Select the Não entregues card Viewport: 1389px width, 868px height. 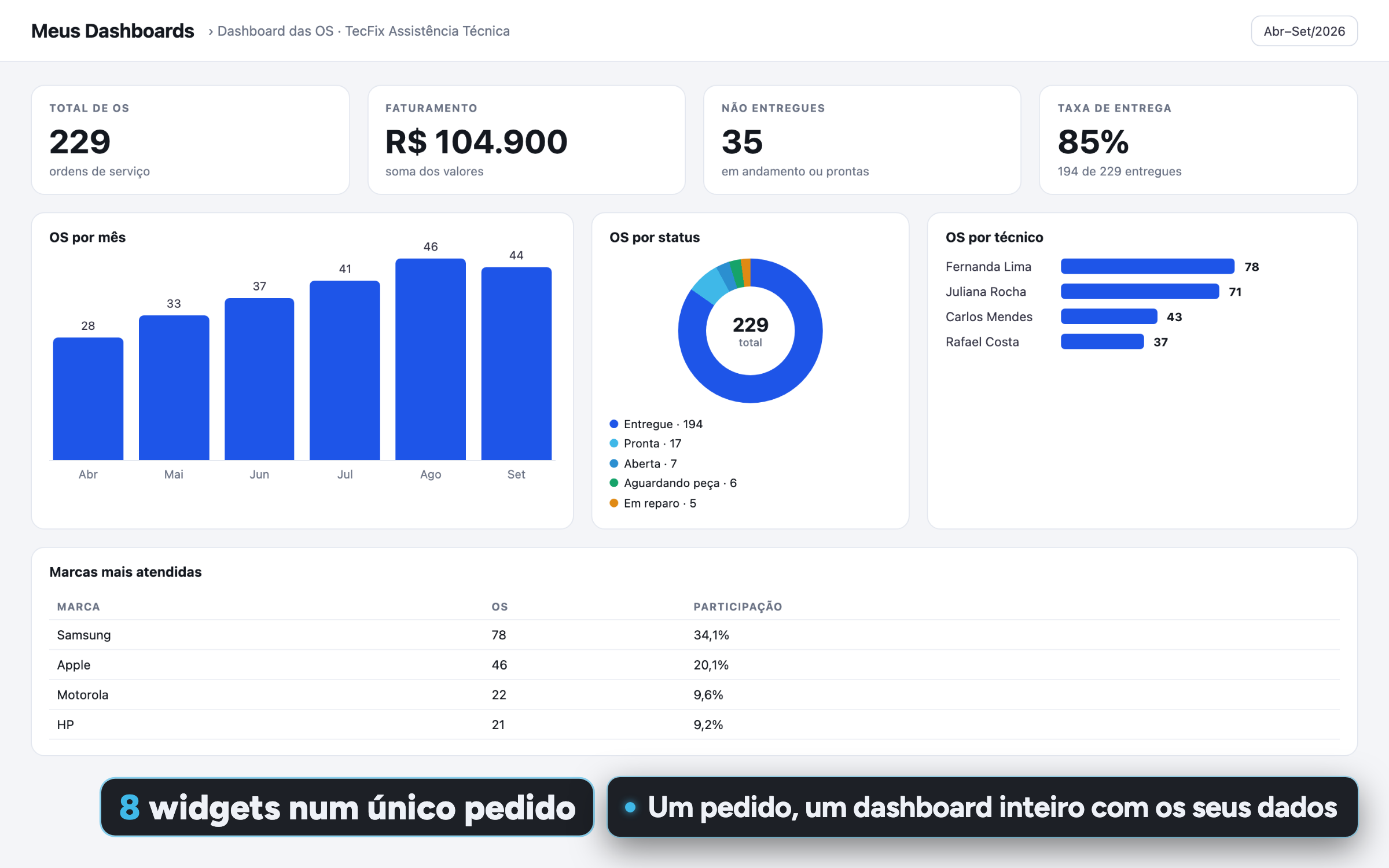click(862, 140)
